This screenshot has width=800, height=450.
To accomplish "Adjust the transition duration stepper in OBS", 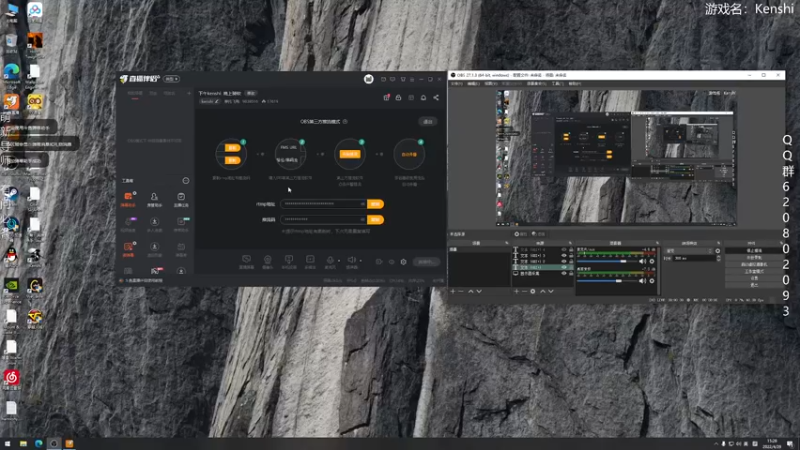I will point(718,258).
